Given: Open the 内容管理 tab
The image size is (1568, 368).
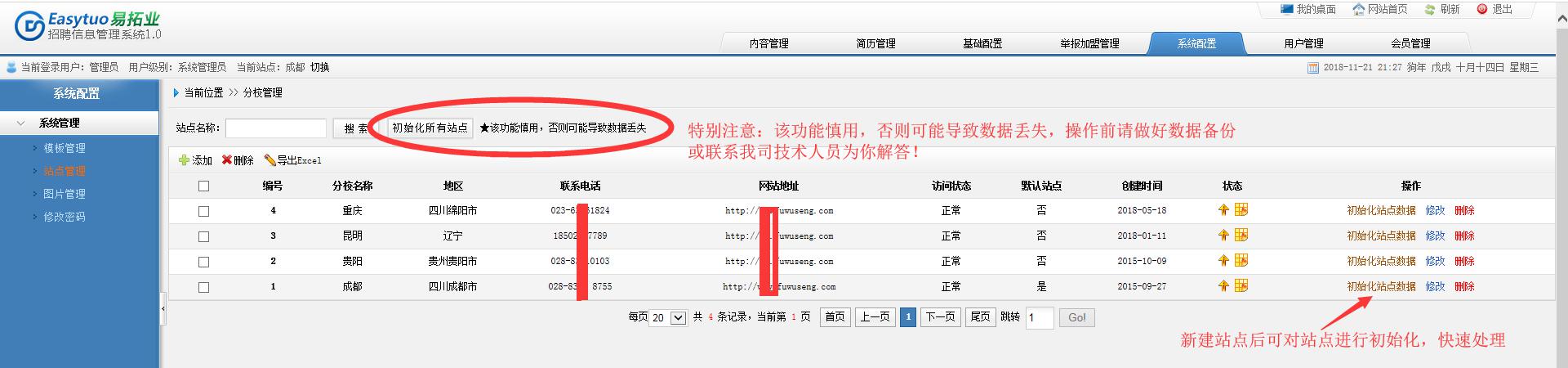Looking at the screenshot, I should [x=768, y=43].
